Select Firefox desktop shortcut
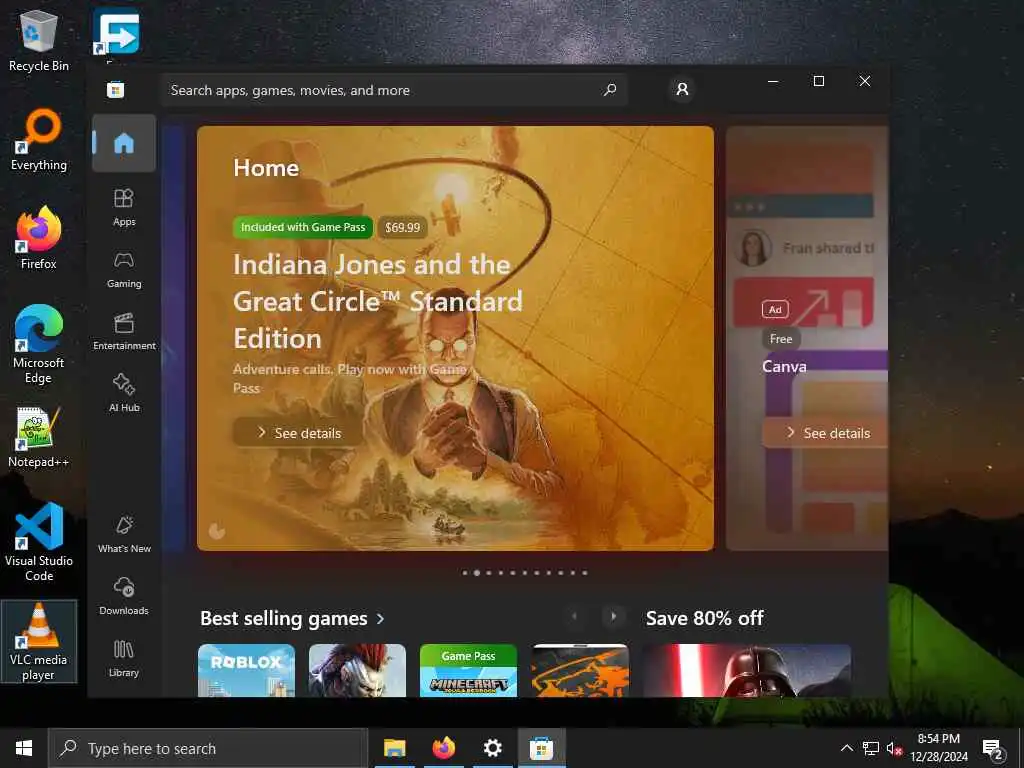The height and width of the screenshot is (768, 1024). click(x=39, y=238)
